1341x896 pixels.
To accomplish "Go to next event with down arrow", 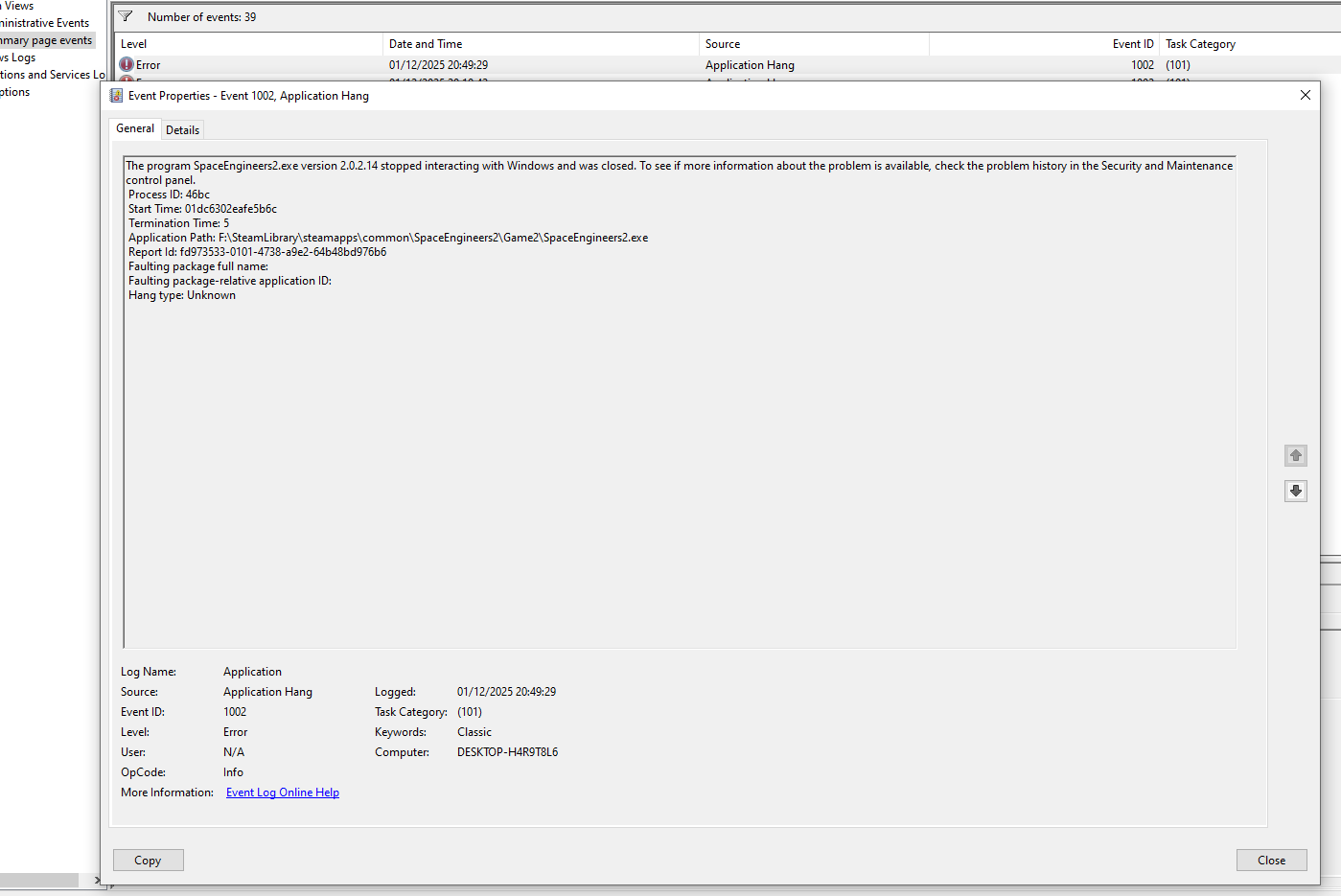I will point(1295,491).
